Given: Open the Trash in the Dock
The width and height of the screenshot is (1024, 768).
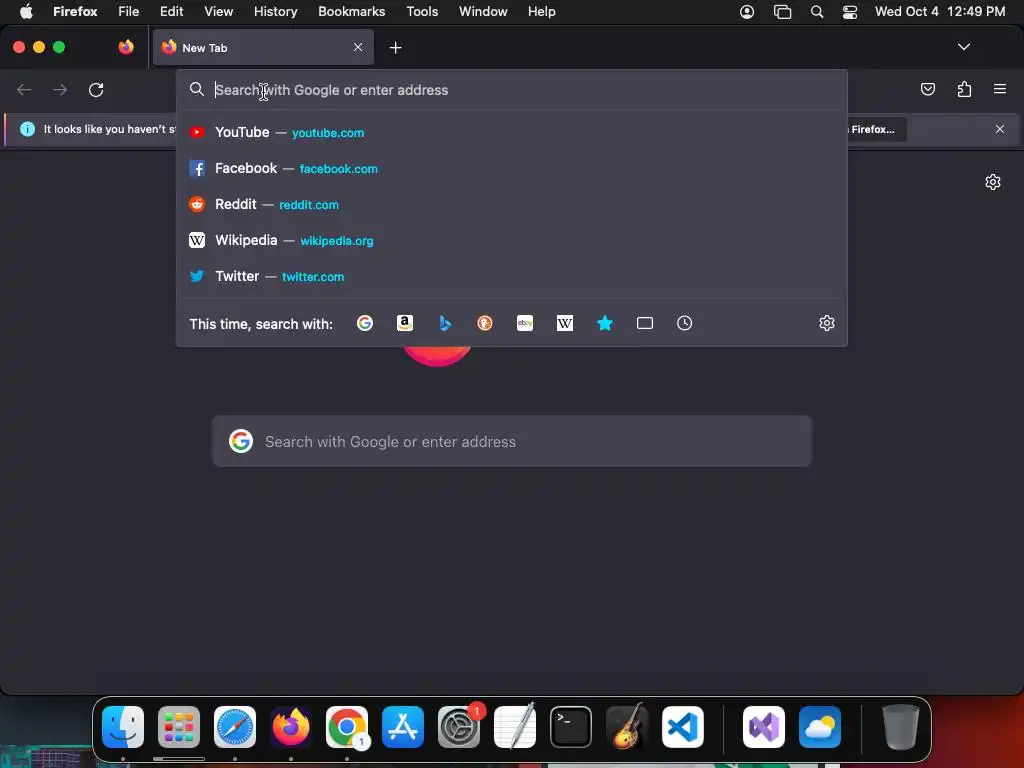Looking at the screenshot, I should tap(901, 727).
